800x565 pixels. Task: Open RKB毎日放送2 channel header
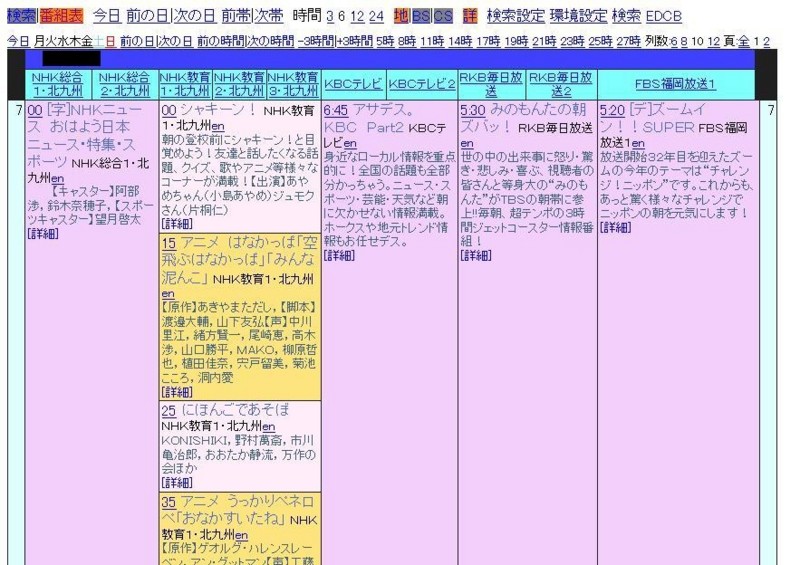click(x=561, y=84)
